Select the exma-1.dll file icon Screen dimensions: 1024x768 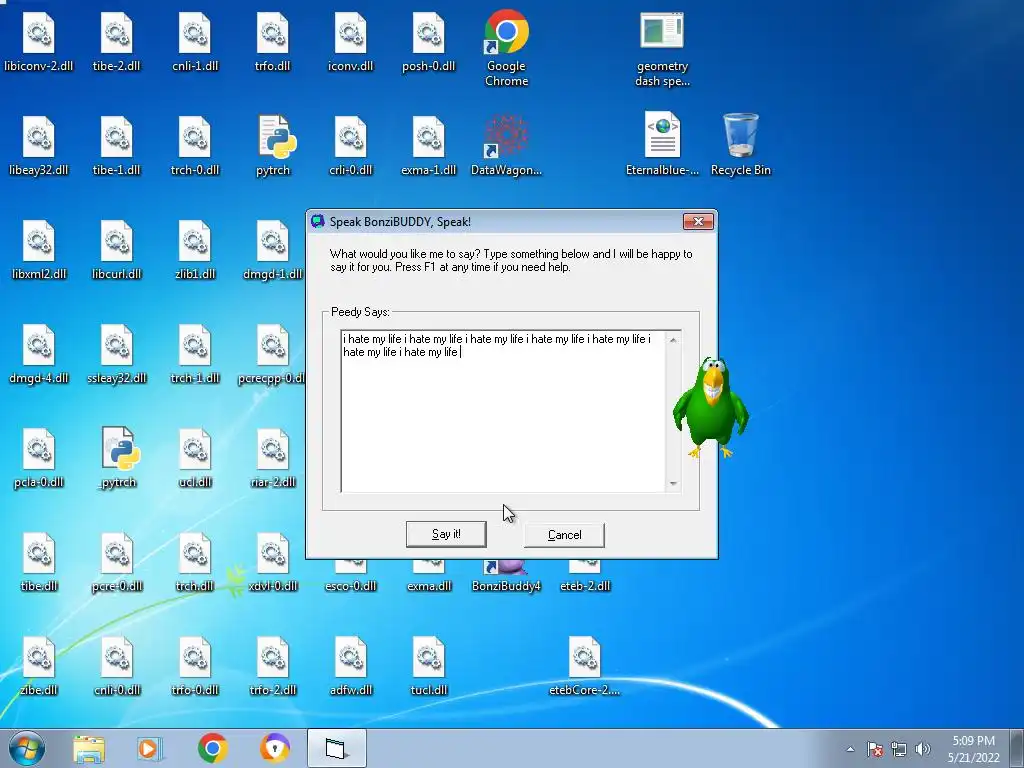pos(428,144)
